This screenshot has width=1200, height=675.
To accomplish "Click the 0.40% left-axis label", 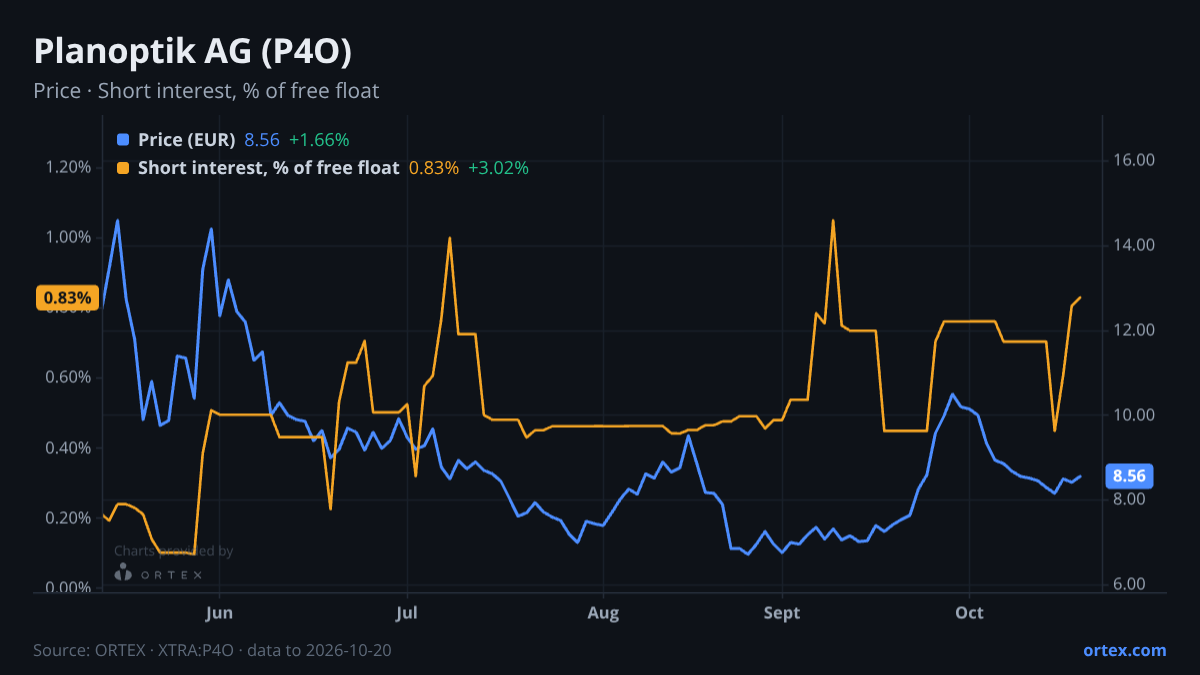I will 69,447.
